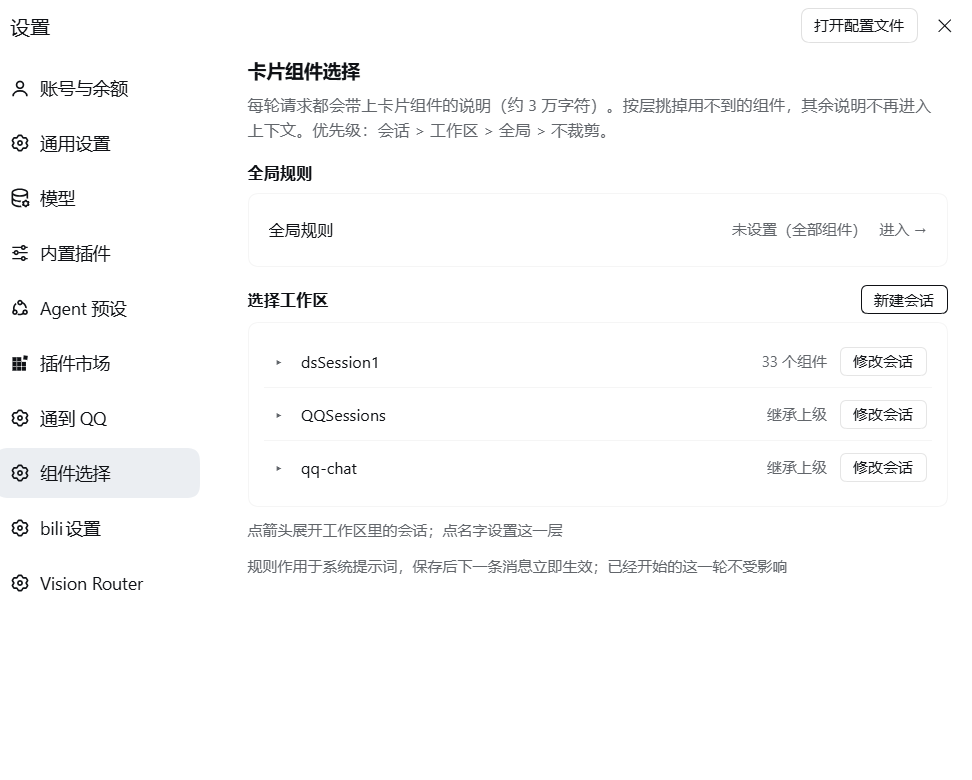Click the 卡片组件选择 heading
972x780 pixels.
304,72
